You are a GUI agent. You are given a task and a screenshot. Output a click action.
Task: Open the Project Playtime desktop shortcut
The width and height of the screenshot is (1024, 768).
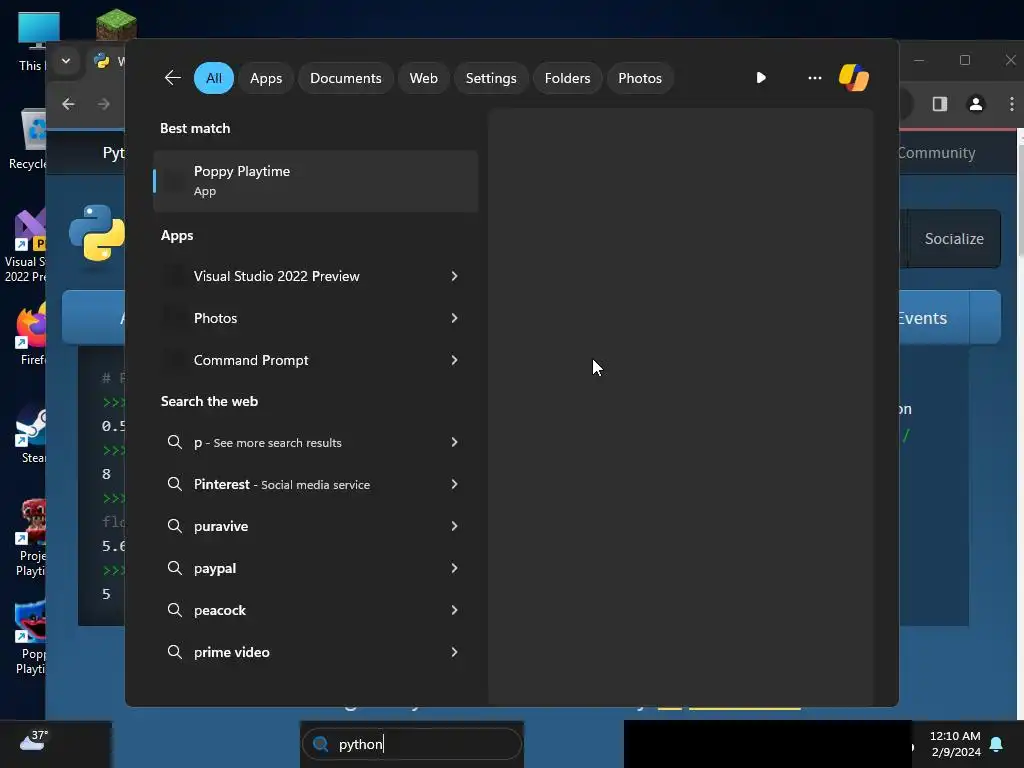pyautogui.click(x=30, y=537)
